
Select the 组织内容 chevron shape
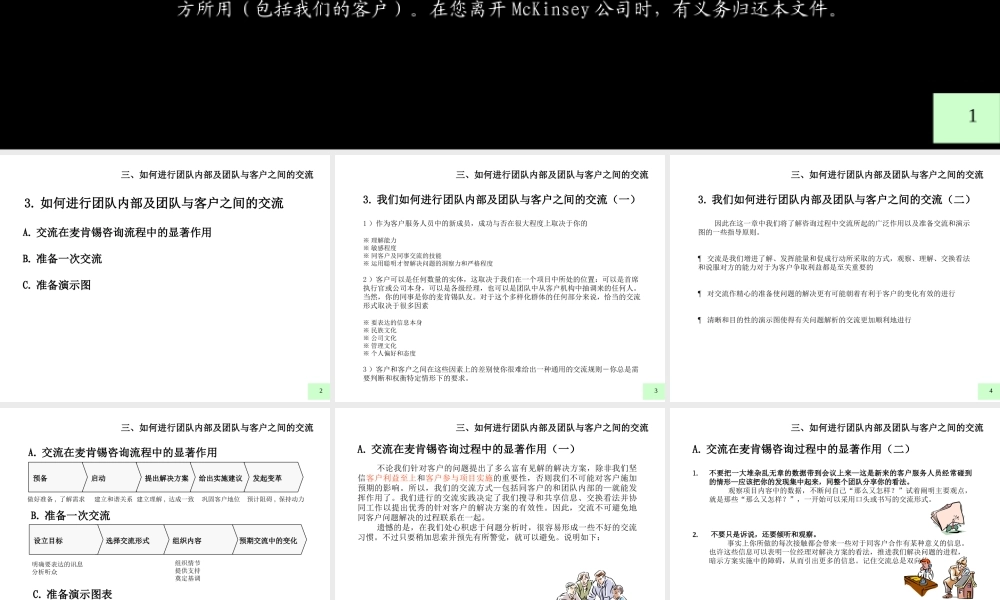coord(189,540)
